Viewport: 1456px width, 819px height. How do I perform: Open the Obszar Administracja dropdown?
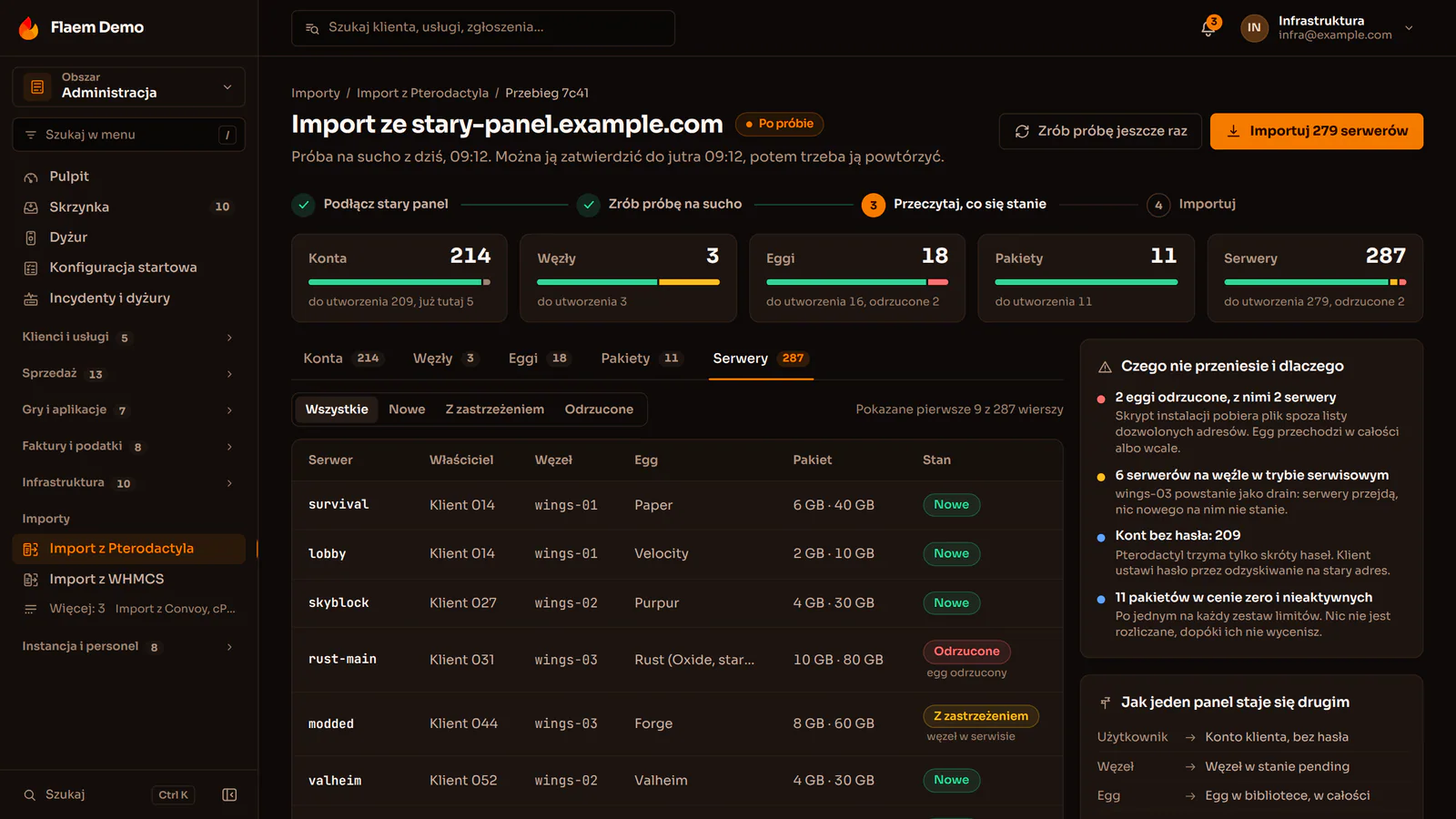click(x=129, y=86)
